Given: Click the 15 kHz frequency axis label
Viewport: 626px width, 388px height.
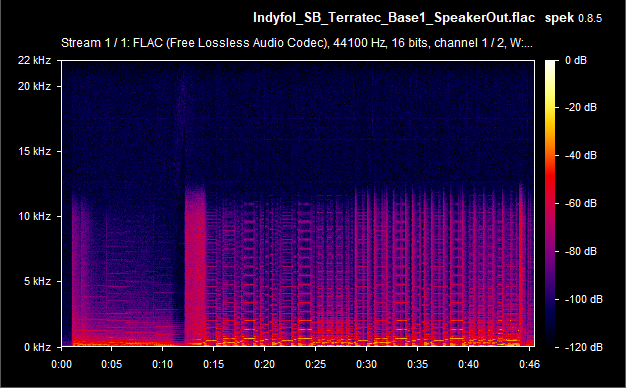Looking at the screenshot, I should [34, 151].
